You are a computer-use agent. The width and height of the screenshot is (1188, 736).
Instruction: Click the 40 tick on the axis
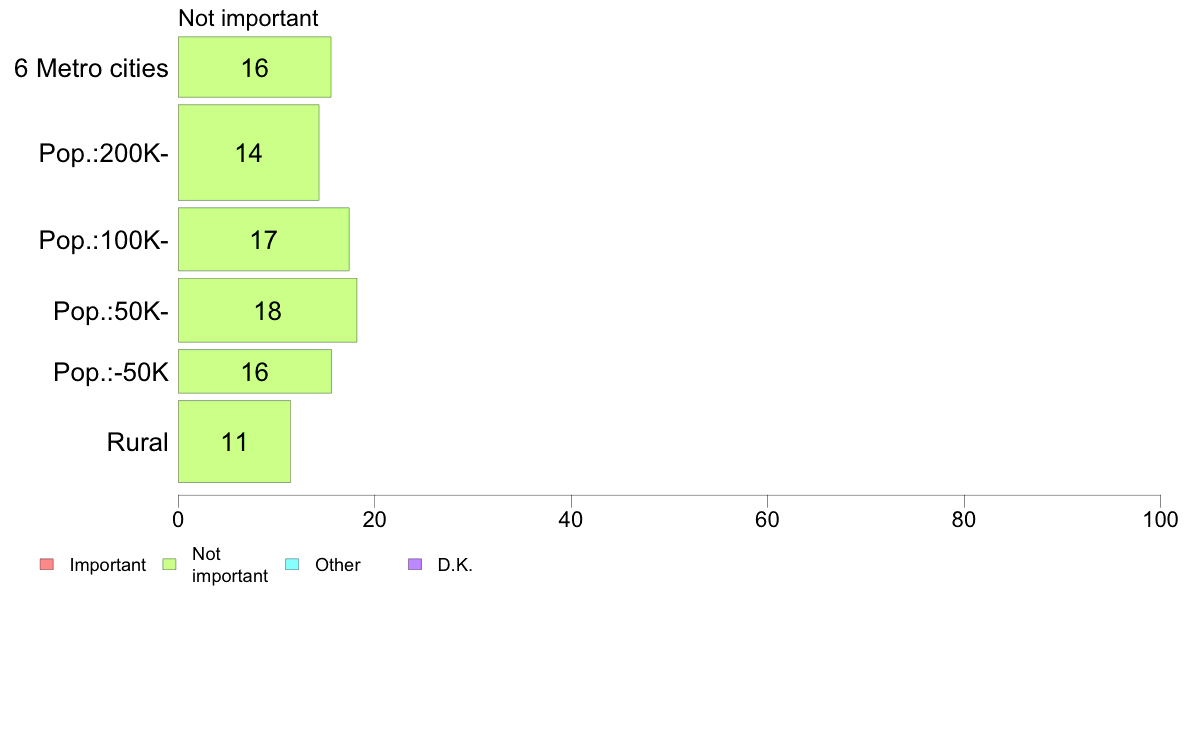[x=571, y=519]
